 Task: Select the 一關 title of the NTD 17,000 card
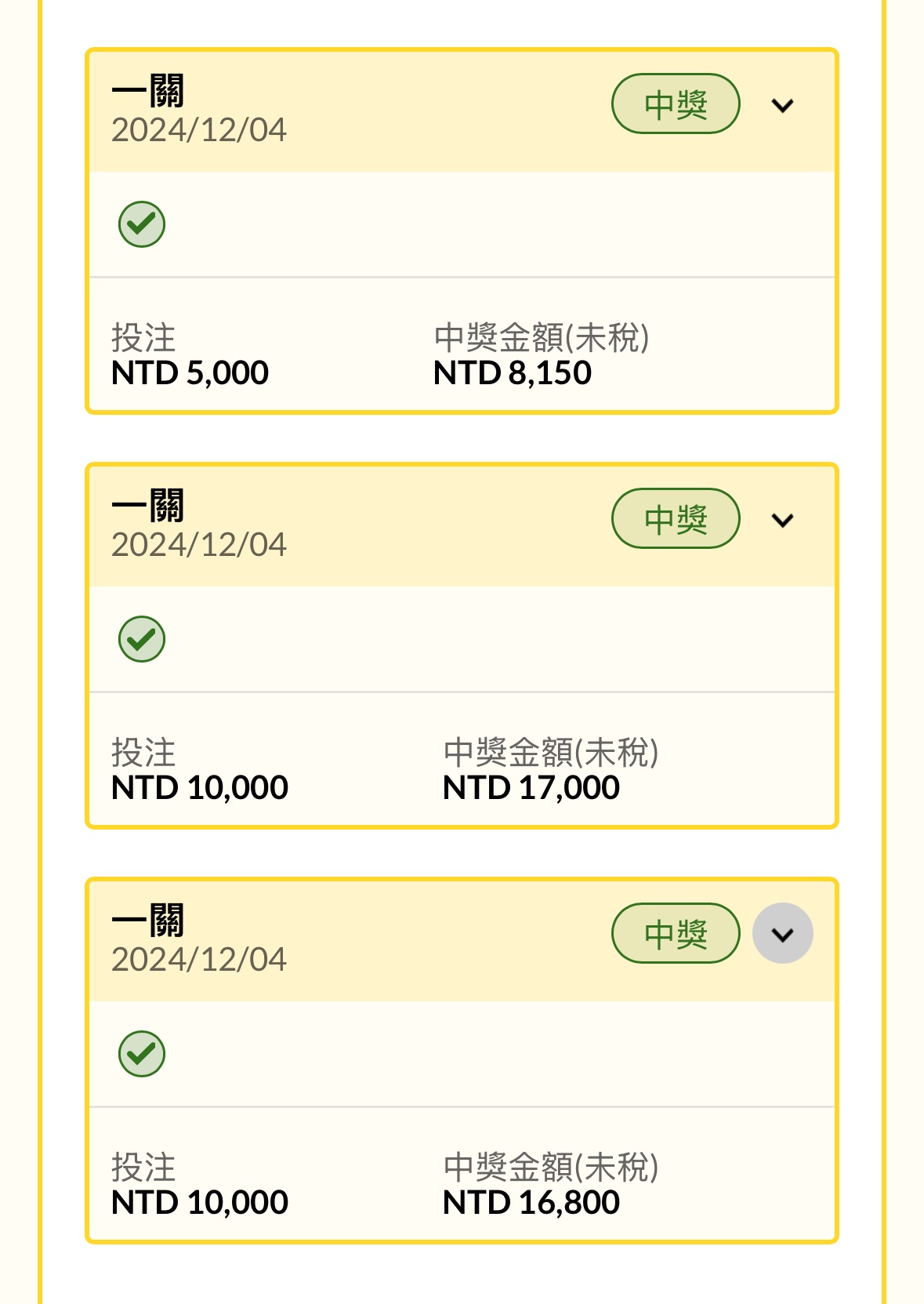[x=148, y=506]
